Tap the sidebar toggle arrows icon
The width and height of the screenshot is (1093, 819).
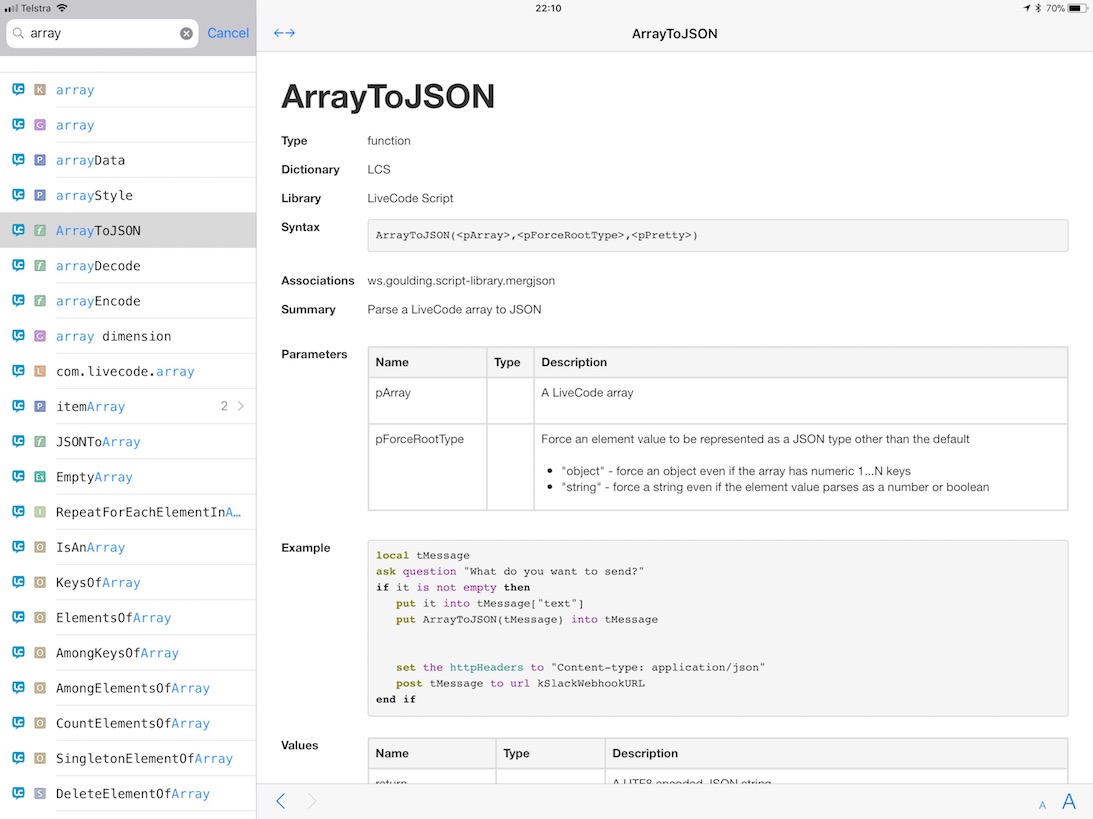coord(284,33)
